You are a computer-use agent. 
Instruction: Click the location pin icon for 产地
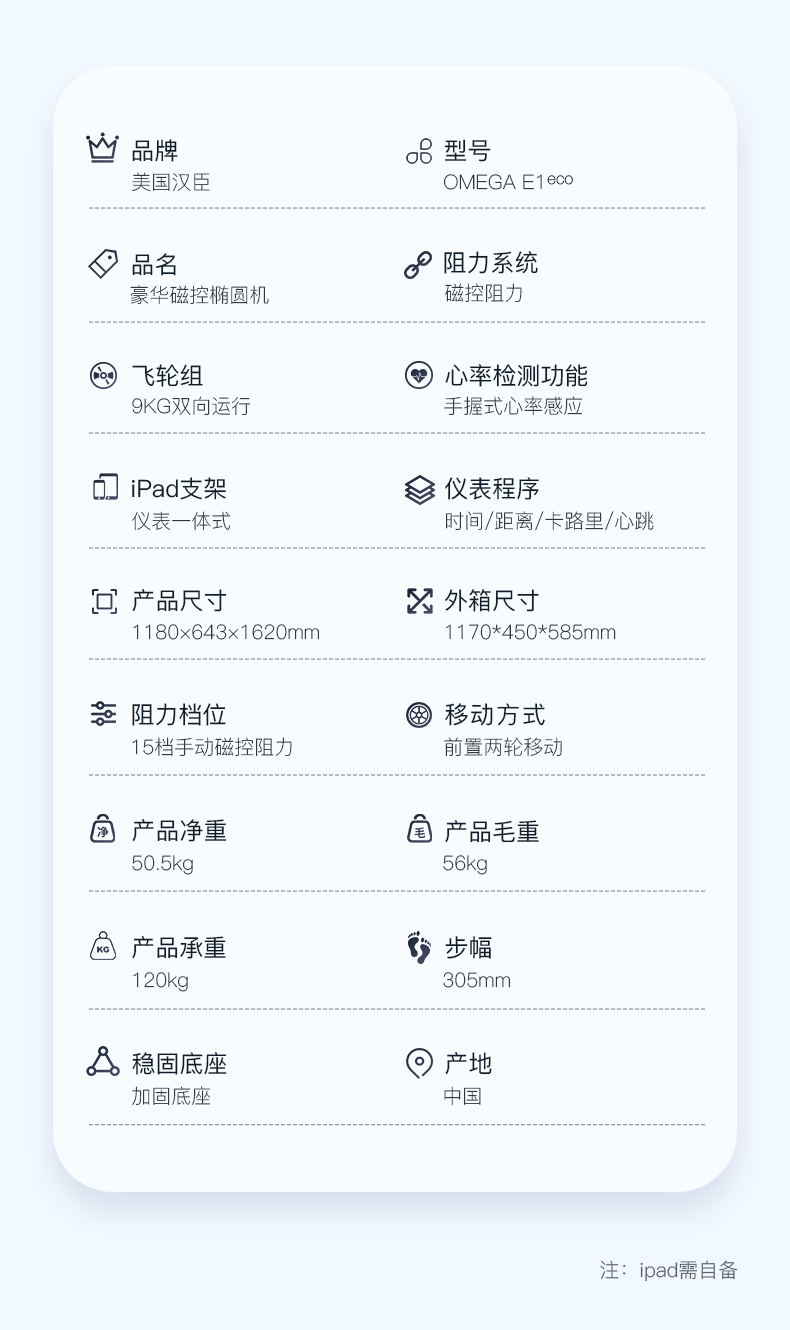click(x=419, y=1063)
